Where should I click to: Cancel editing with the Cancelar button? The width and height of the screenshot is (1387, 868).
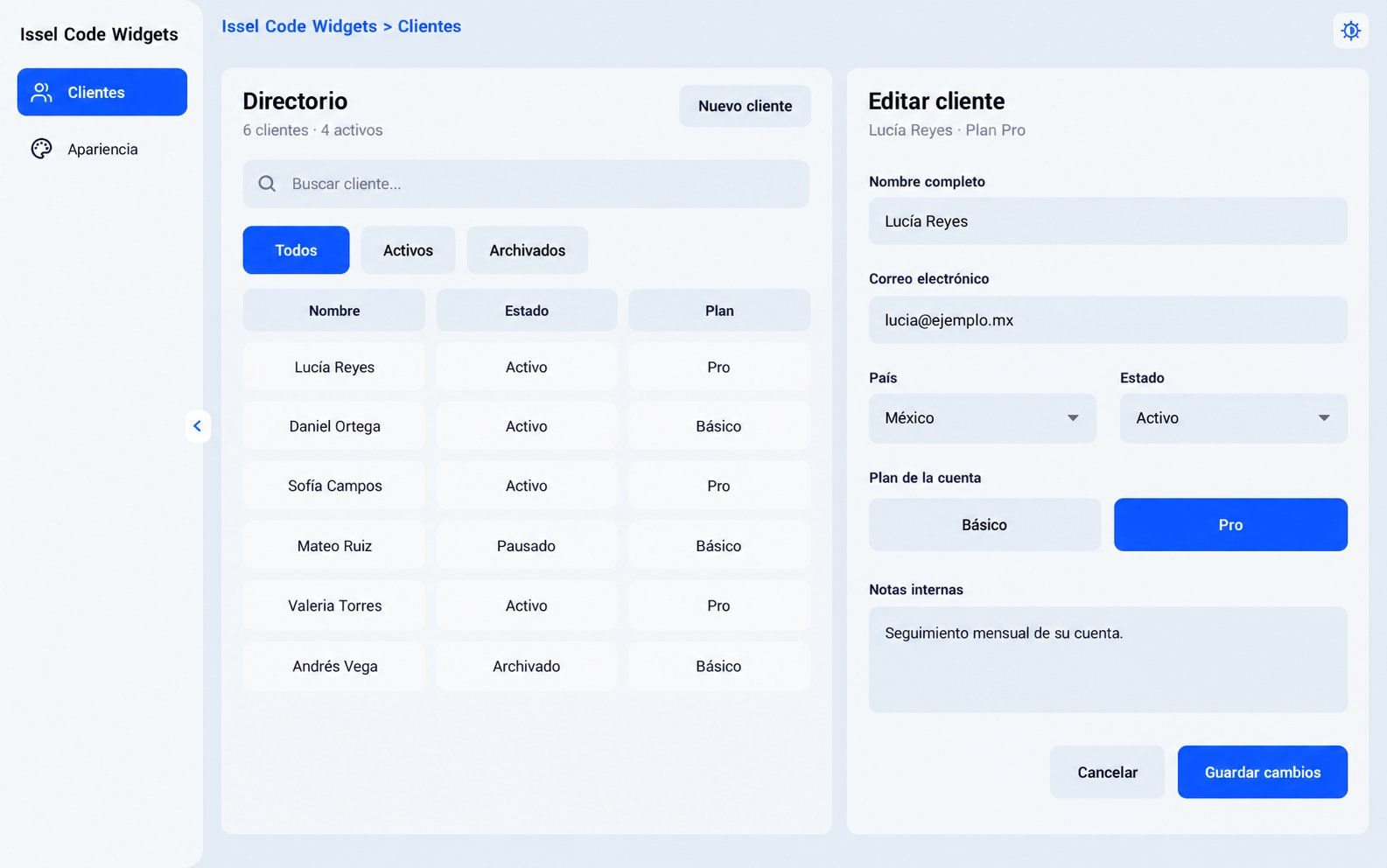[x=1107, y=772]
